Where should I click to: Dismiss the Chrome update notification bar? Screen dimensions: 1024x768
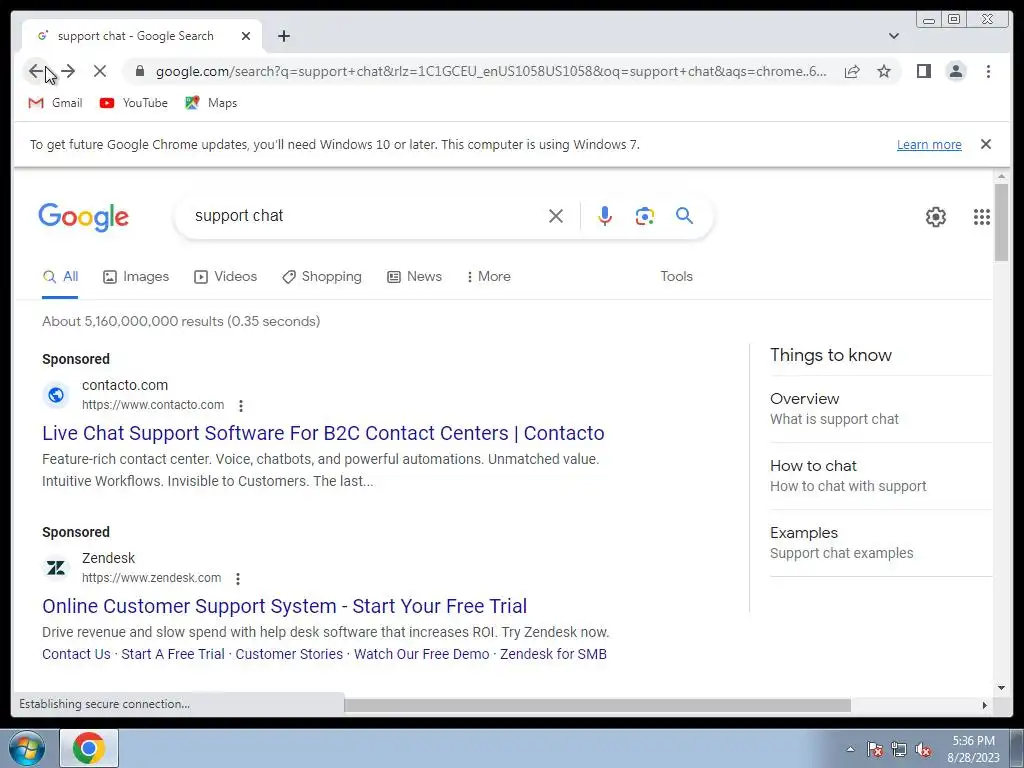(985, 144)
